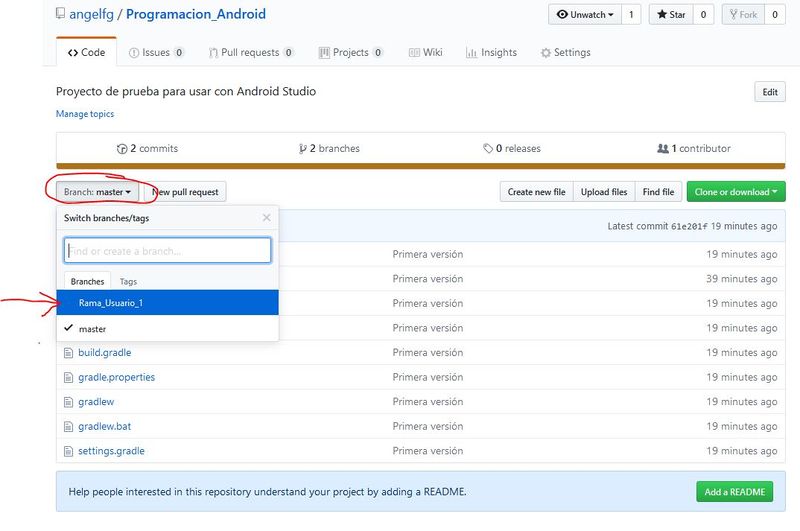
Task: Open the Insights tab
Action: coord(491,52)
